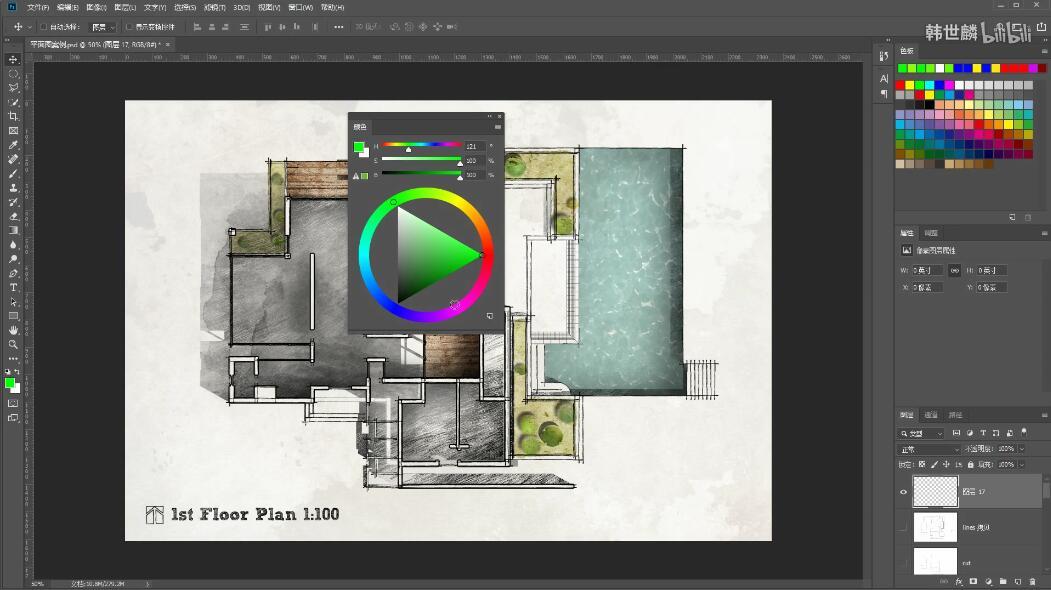Activate the Zoom magnifier tool
1051x590 pixels.
tap(13, 344)
